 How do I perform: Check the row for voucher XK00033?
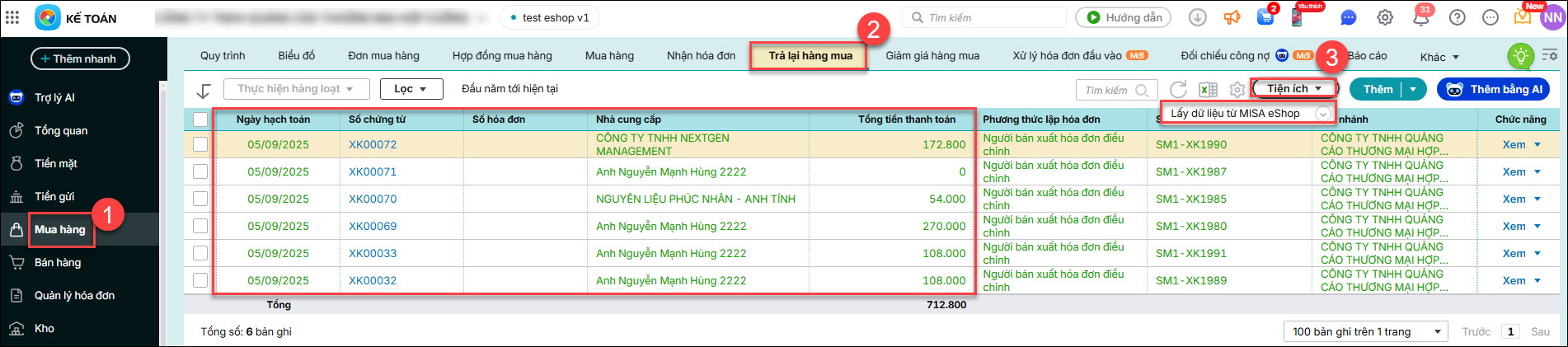click(x=200, y=253)
